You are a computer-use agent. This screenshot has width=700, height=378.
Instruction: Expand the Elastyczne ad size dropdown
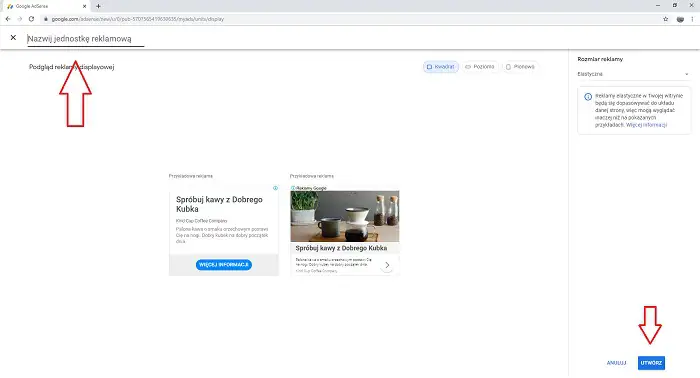[633, 74]
